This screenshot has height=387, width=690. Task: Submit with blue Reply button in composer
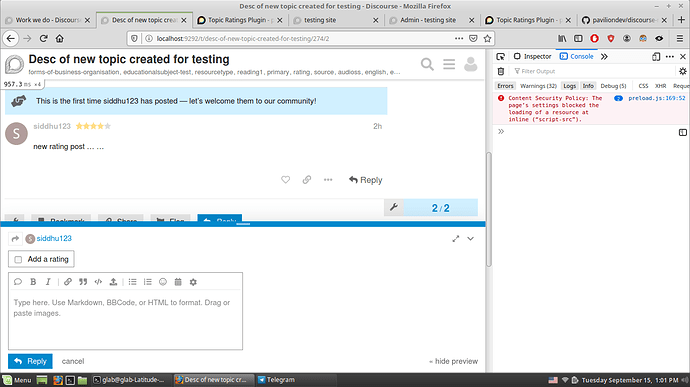(30, 361)
